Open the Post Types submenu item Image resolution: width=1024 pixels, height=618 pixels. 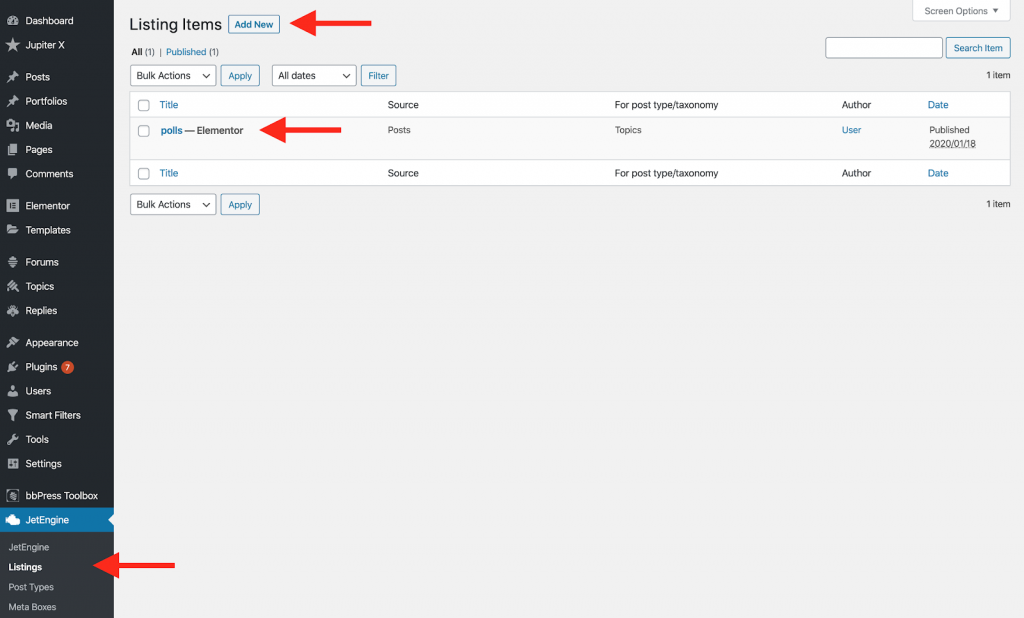[31, 587]
